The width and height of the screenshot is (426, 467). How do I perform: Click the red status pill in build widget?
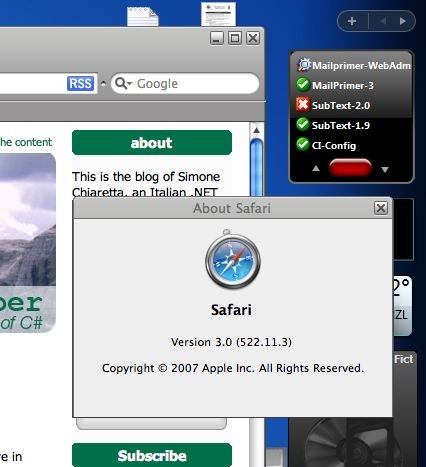coord(350,168)
